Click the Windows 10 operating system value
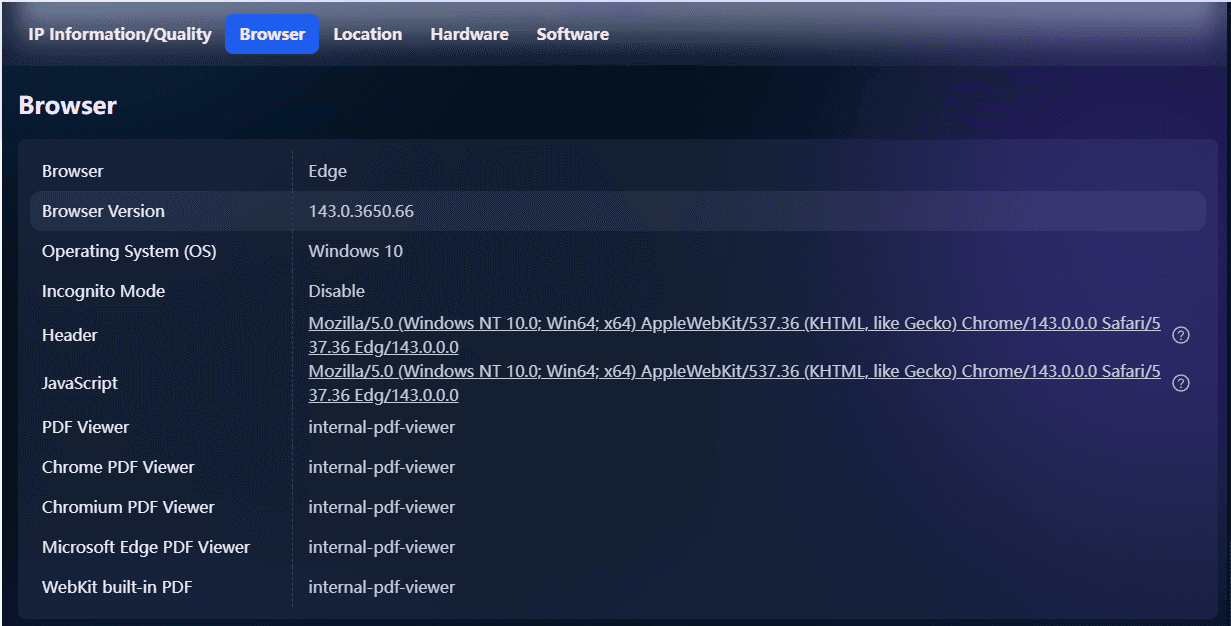The width and height of the screenshot is (1231, 626). pos(355,251)
